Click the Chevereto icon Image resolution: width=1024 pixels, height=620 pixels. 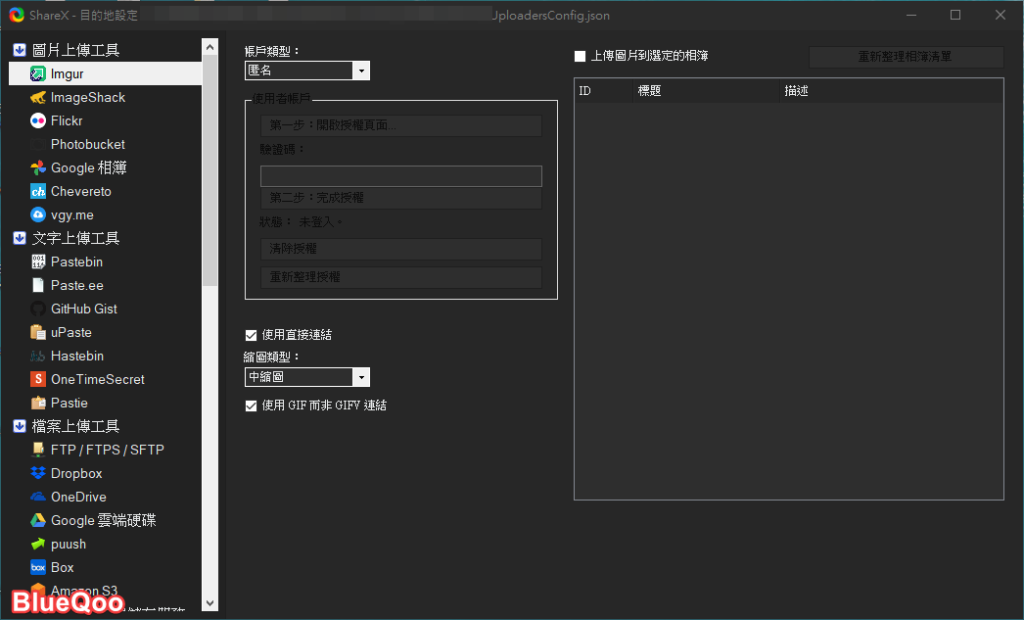(x=38, y=191)
